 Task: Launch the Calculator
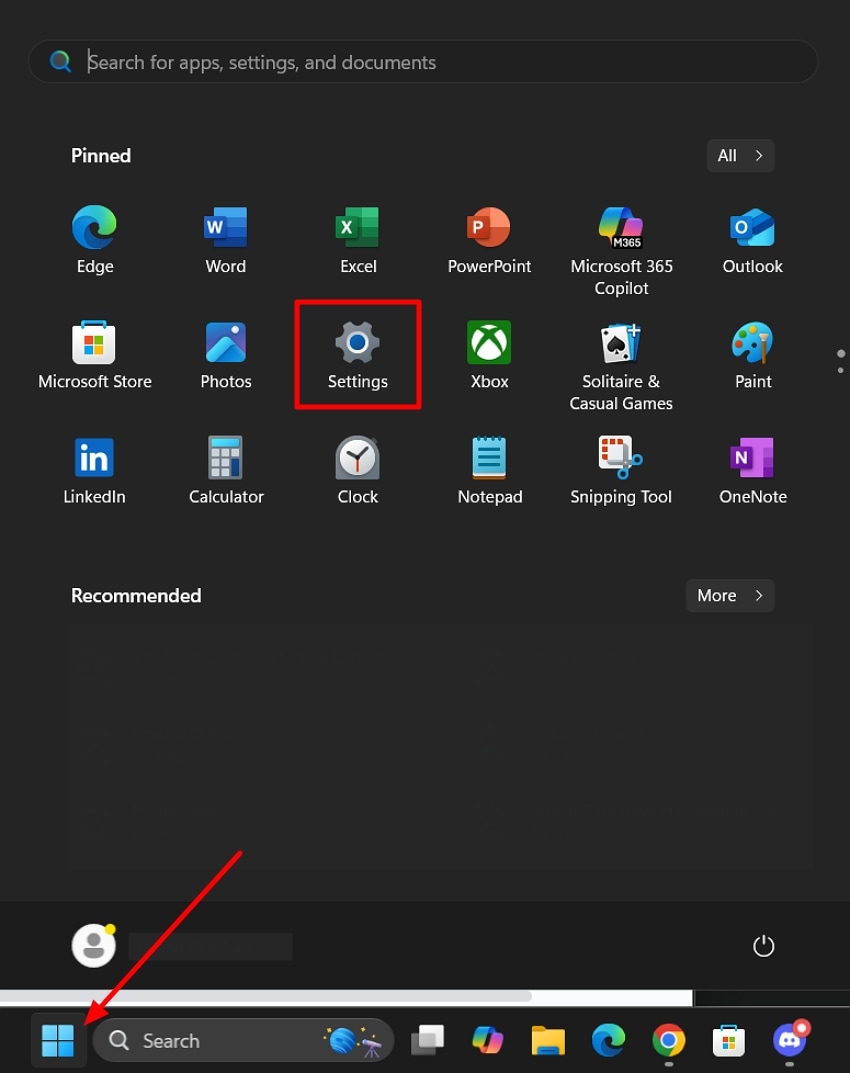225,457
